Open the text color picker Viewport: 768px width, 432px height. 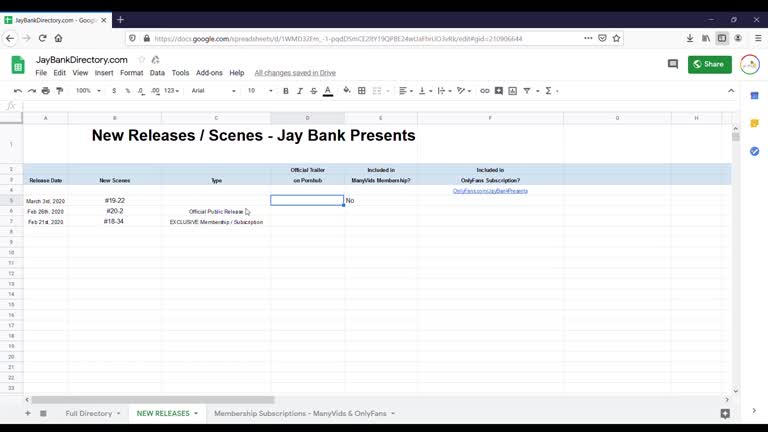point(328,91)
